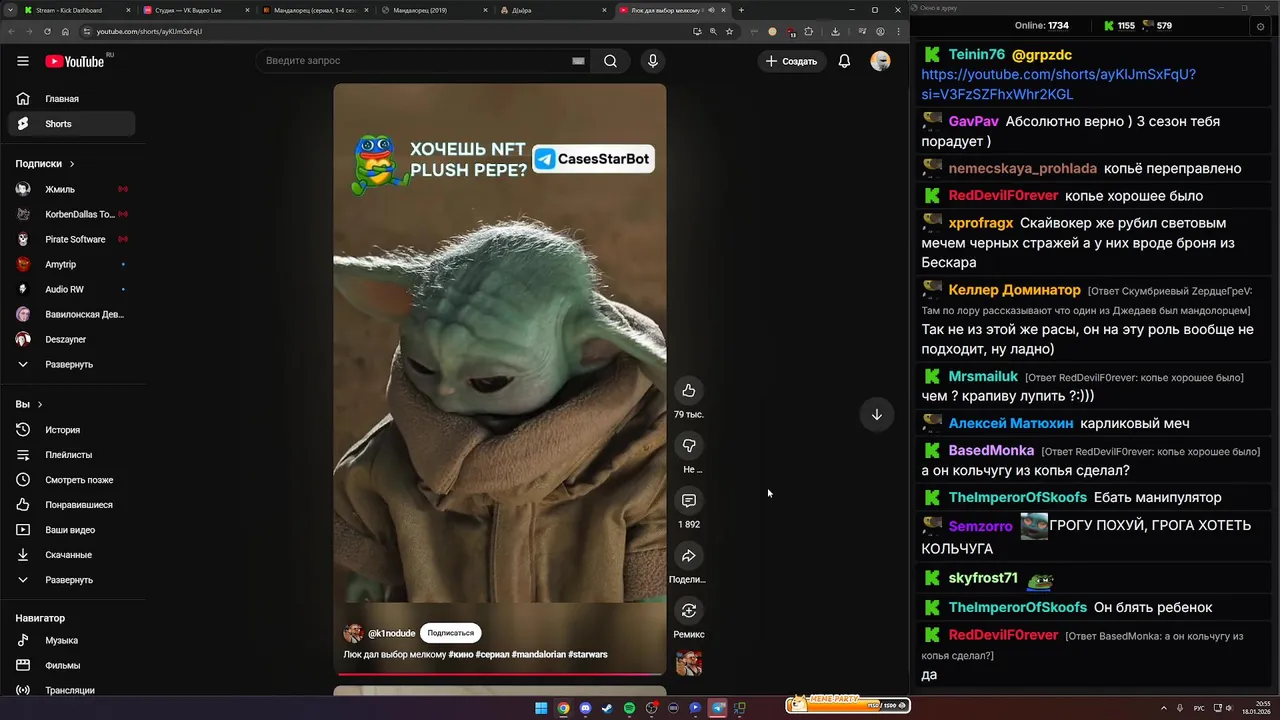Open Spotify from the taskbar
1280x720 pixels.
[629, 708]
